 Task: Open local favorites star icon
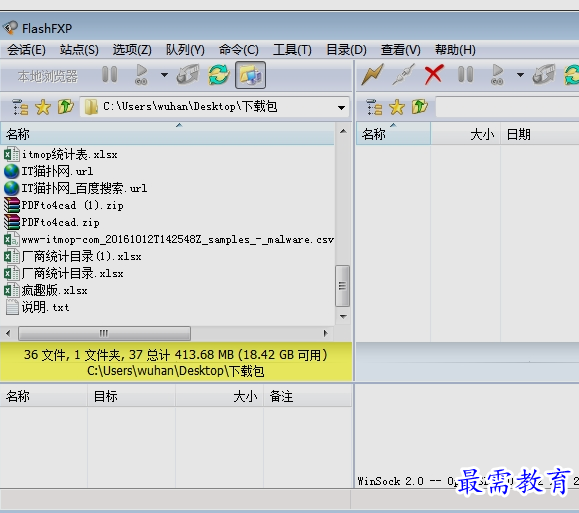pyautogui.click(x=43, y=107)
